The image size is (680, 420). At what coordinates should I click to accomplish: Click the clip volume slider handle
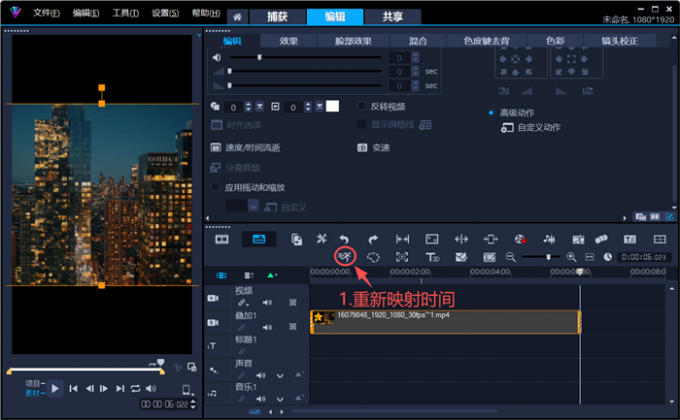pyautogui.click(x=259, y=57)
